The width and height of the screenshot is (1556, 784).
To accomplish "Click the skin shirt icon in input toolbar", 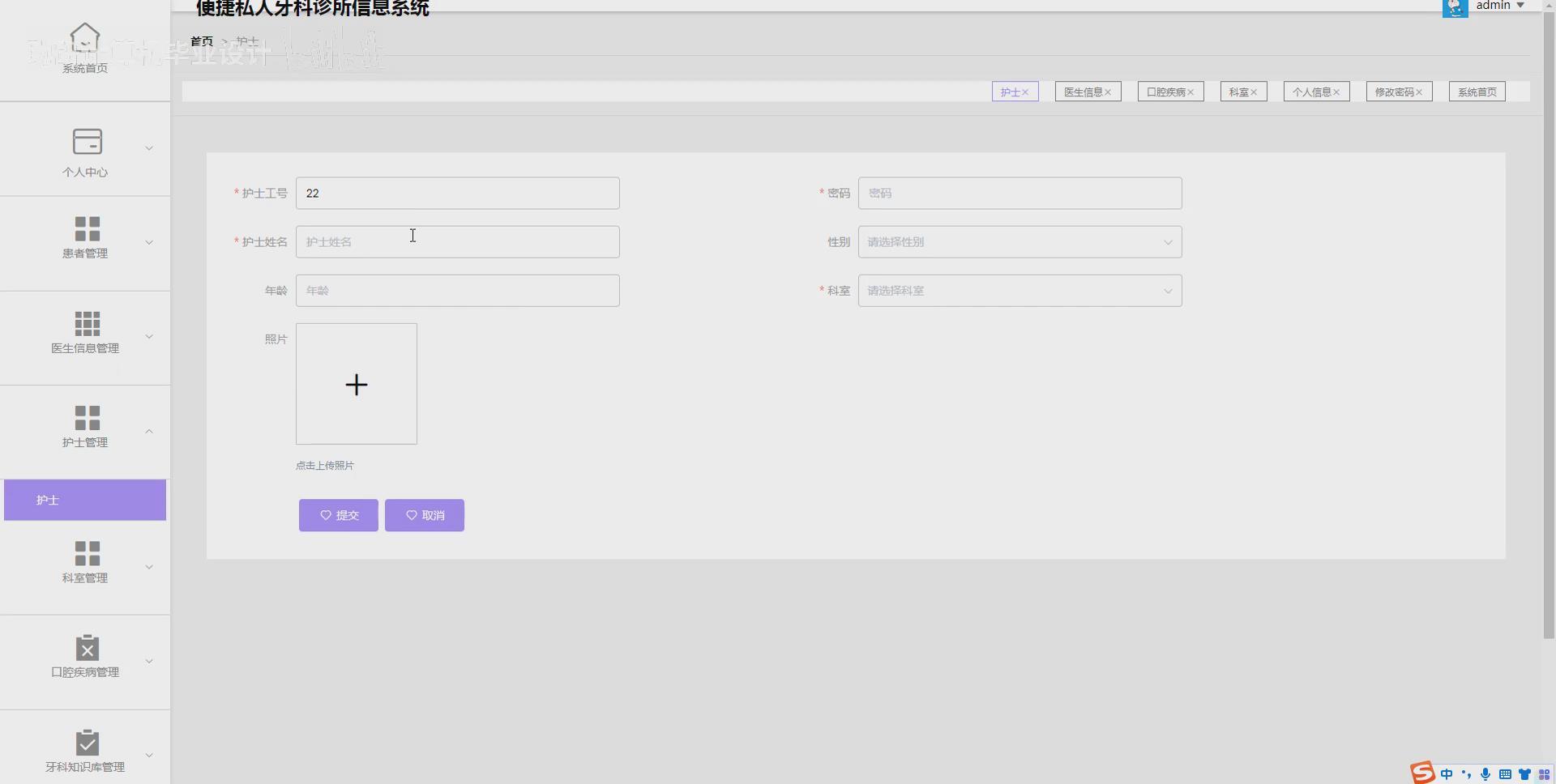I will pos(1524,774).
